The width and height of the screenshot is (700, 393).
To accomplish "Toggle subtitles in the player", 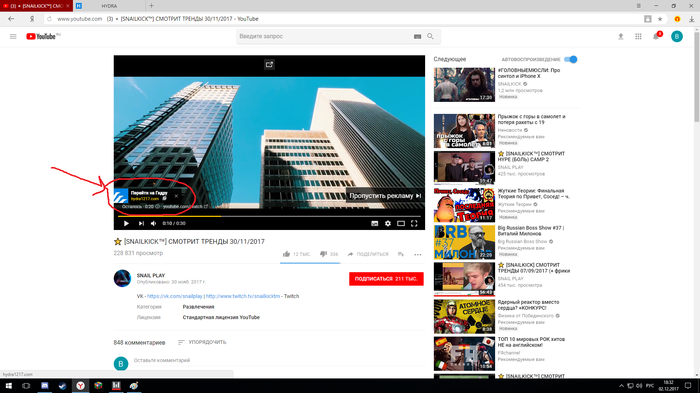I will (x=375, y=223).
